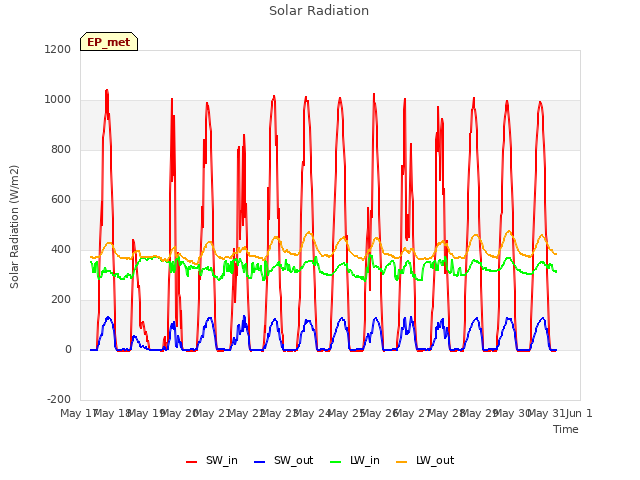Click the 400 y-axis tick label

point(61,250)
